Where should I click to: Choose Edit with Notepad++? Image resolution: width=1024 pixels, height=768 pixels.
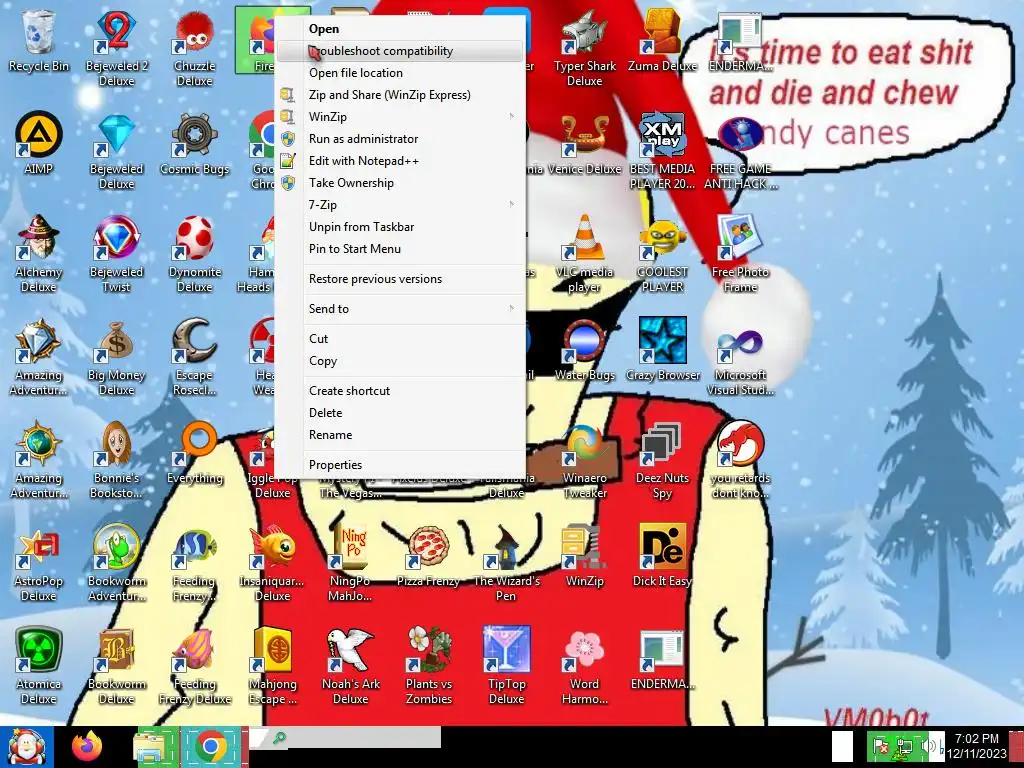400,161
